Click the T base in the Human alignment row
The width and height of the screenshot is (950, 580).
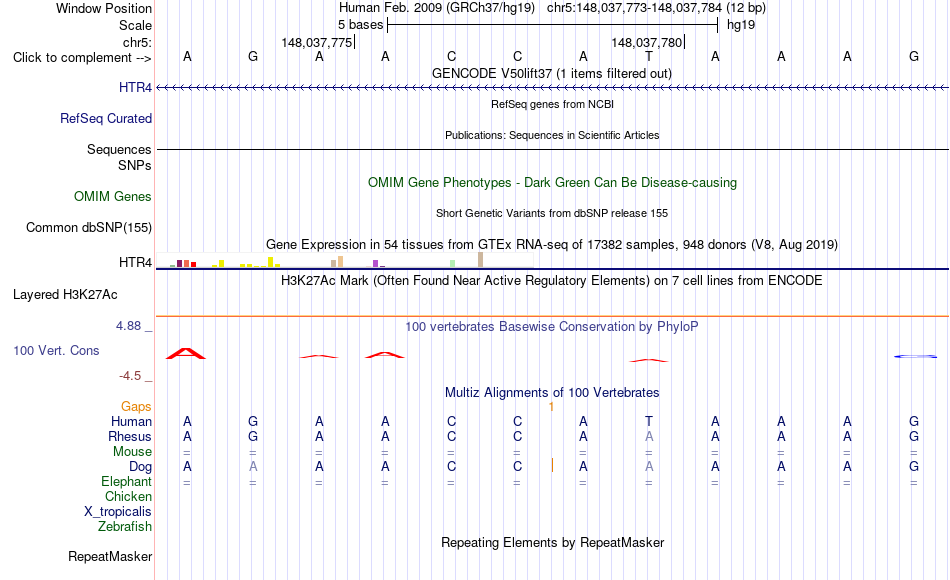click(649, 421)
